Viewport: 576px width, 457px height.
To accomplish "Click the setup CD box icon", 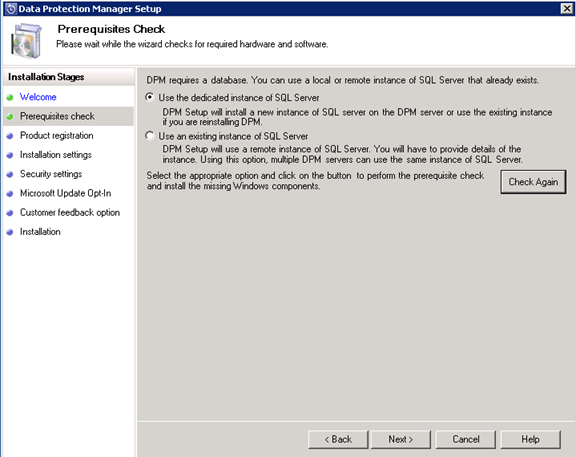I will [x=26, y=41].
